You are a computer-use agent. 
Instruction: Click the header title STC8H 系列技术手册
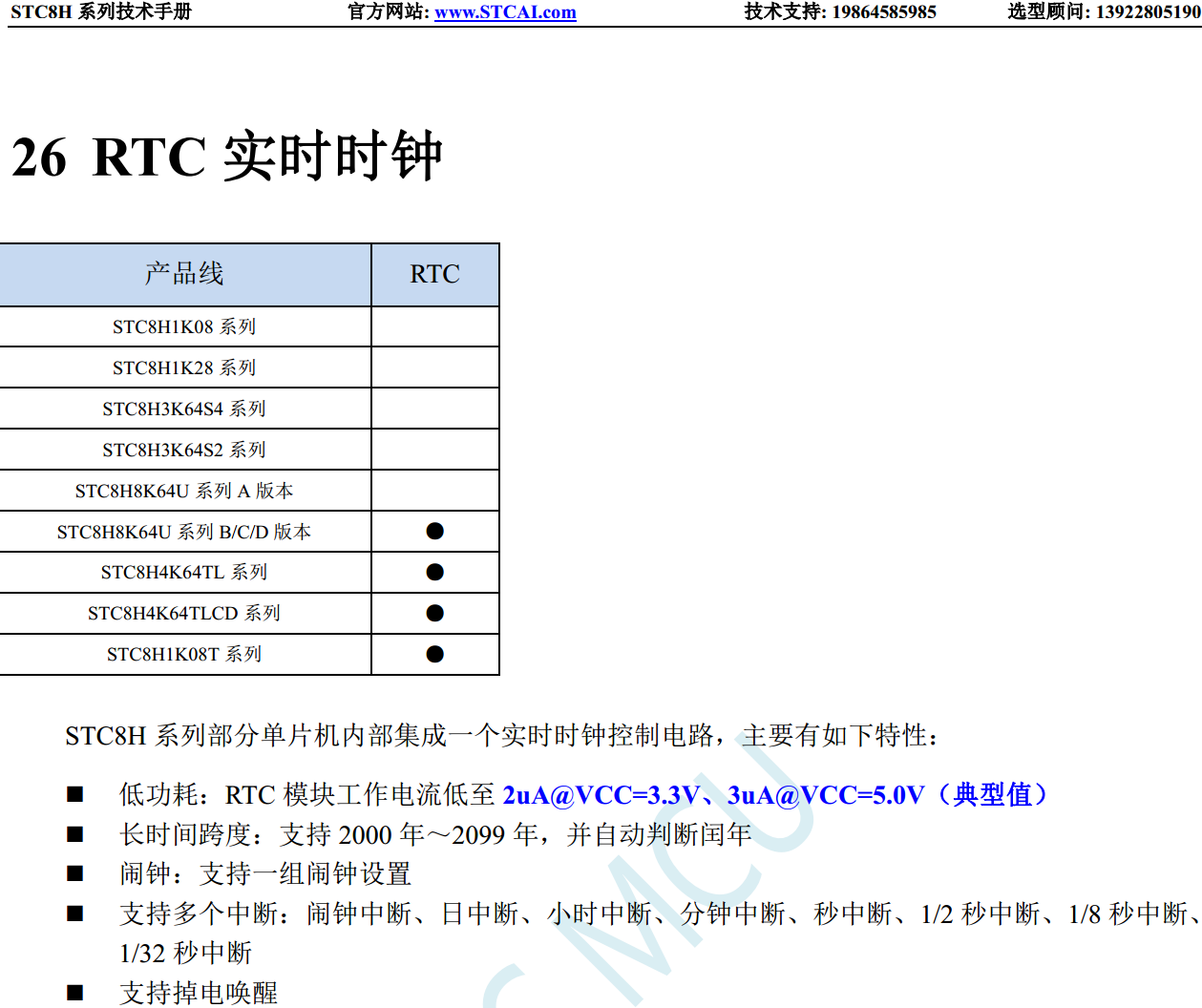pos(101,11)
